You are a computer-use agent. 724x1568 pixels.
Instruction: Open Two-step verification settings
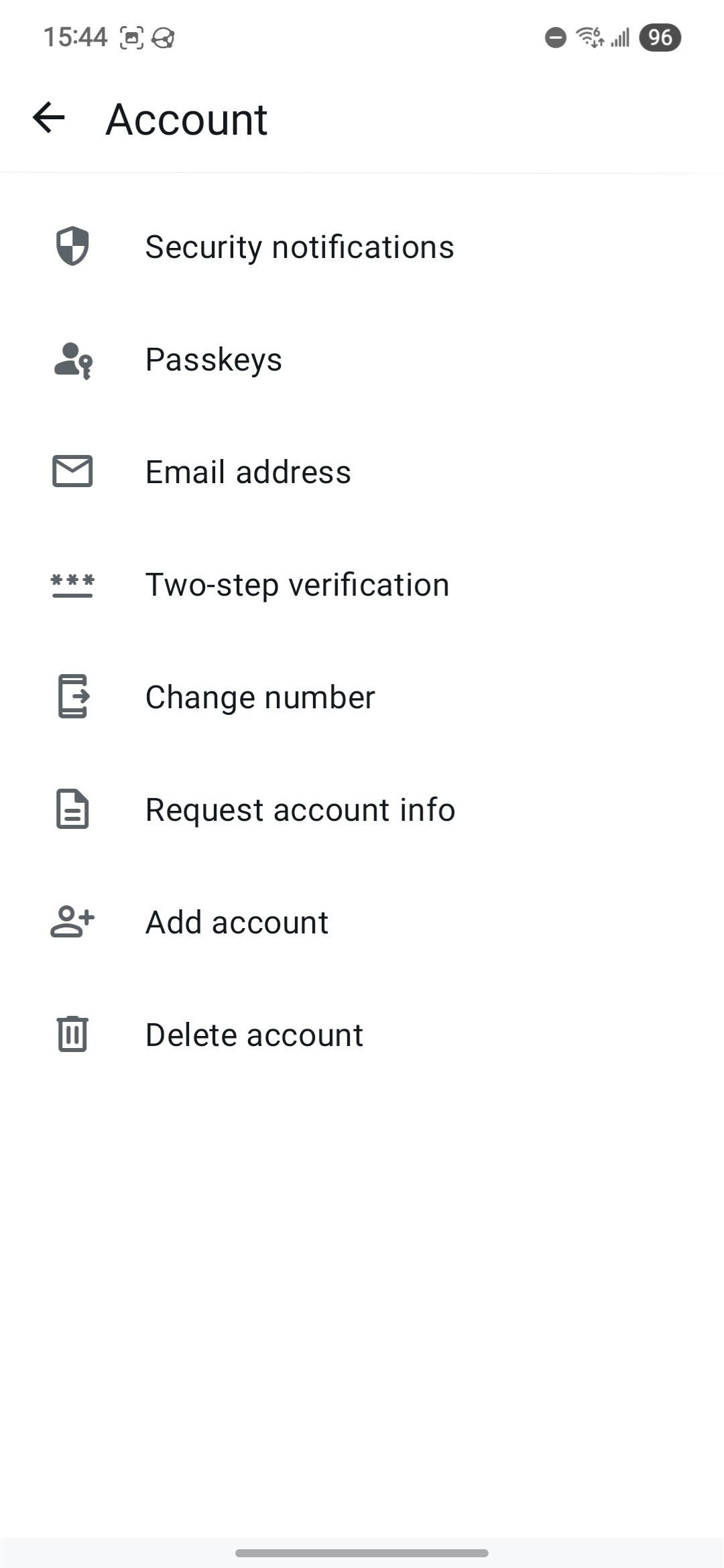(x=298, y=584)
